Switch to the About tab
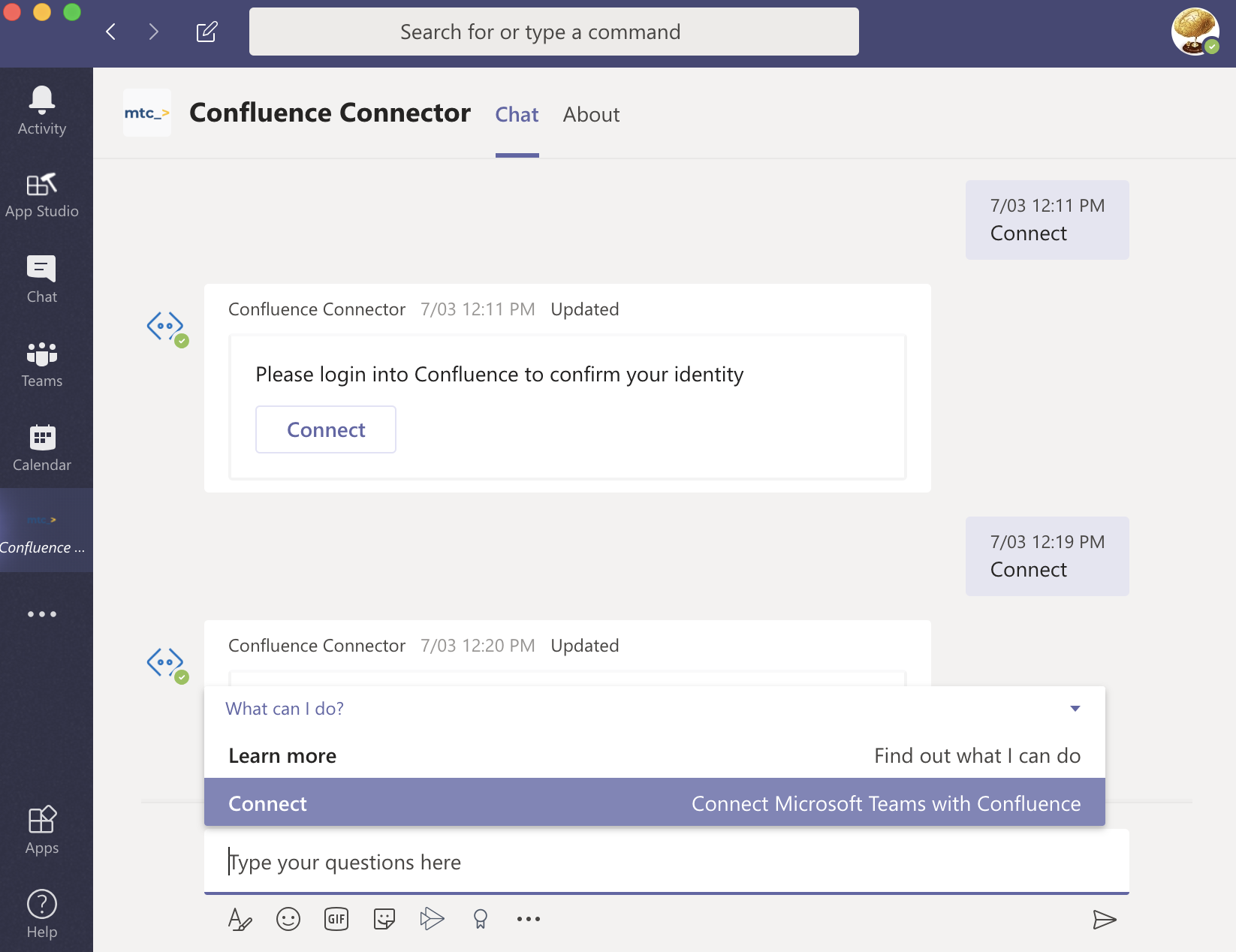 click(591, 115)
